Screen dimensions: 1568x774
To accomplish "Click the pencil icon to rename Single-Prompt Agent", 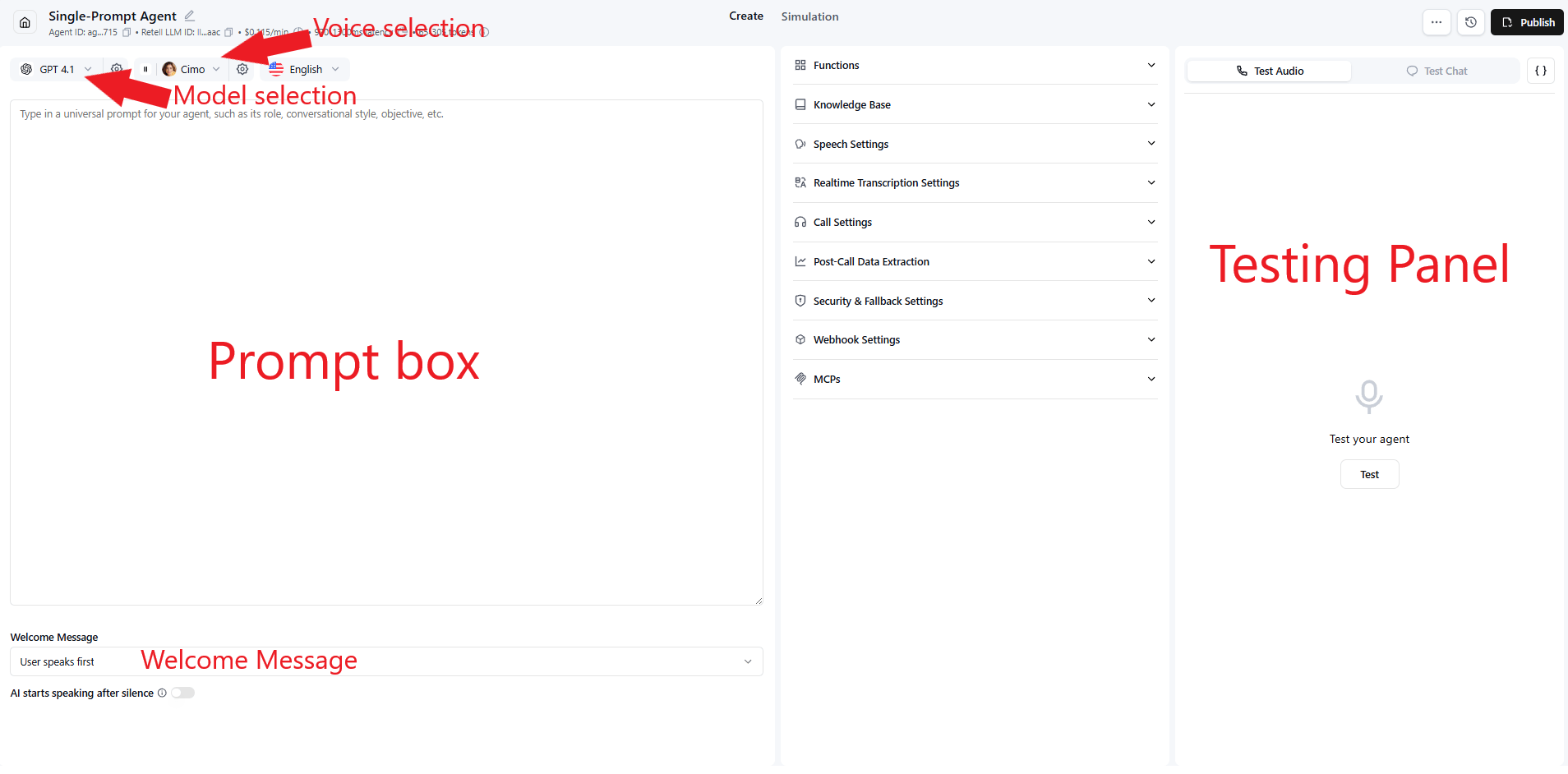I will 190,16.
